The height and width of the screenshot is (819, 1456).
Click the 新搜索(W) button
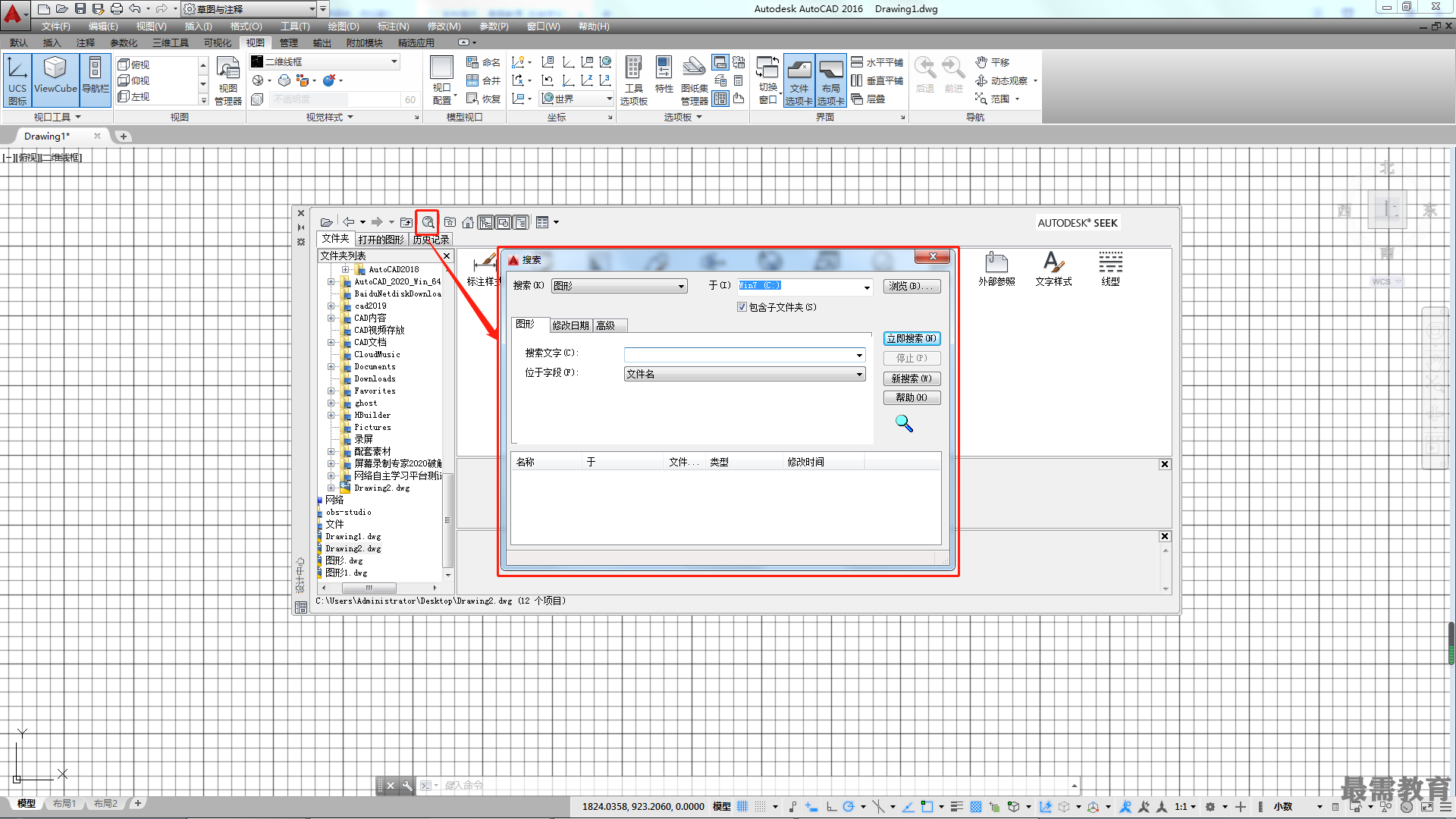(912, 378)
